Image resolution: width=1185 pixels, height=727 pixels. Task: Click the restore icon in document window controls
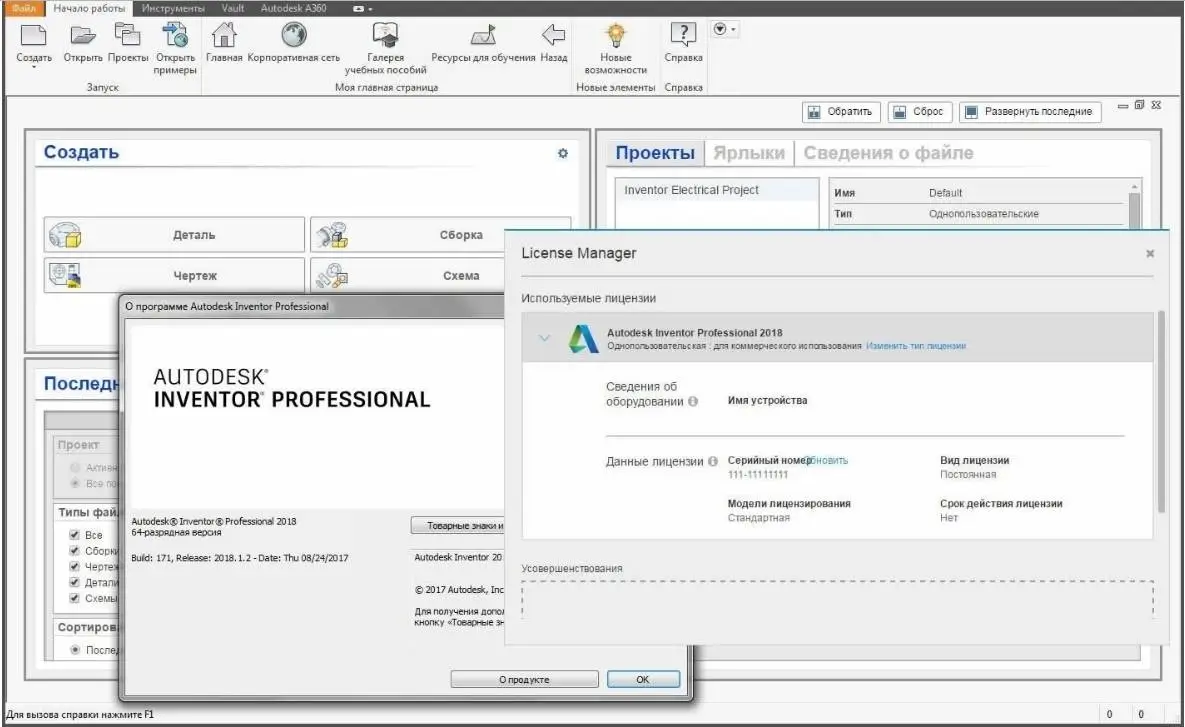[x=1140, y=105]
